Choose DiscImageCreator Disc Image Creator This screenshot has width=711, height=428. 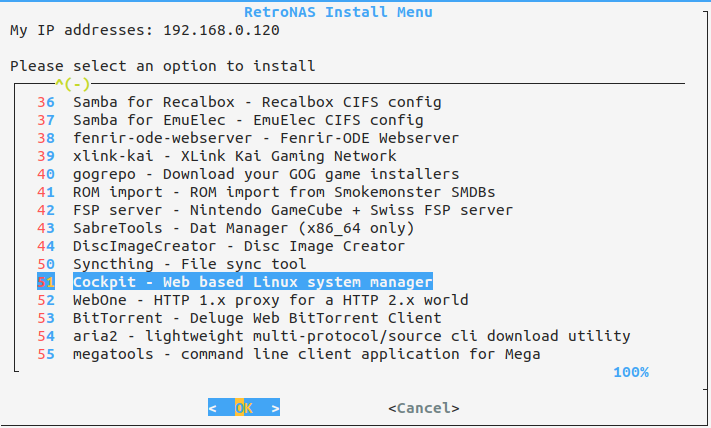click(x=221, y=246)
